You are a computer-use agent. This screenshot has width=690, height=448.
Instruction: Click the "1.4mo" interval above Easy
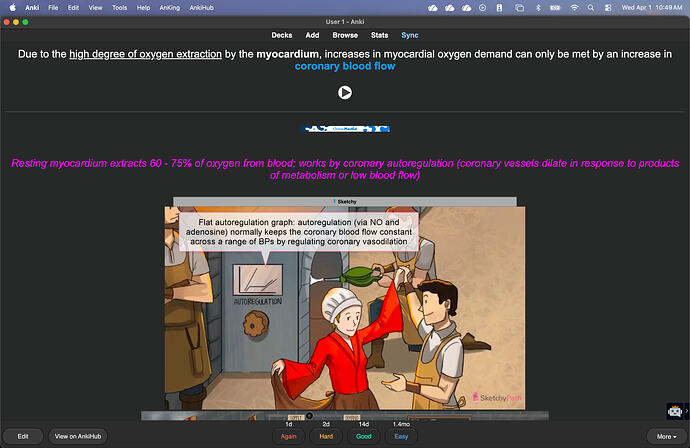[x=401, y=424]
